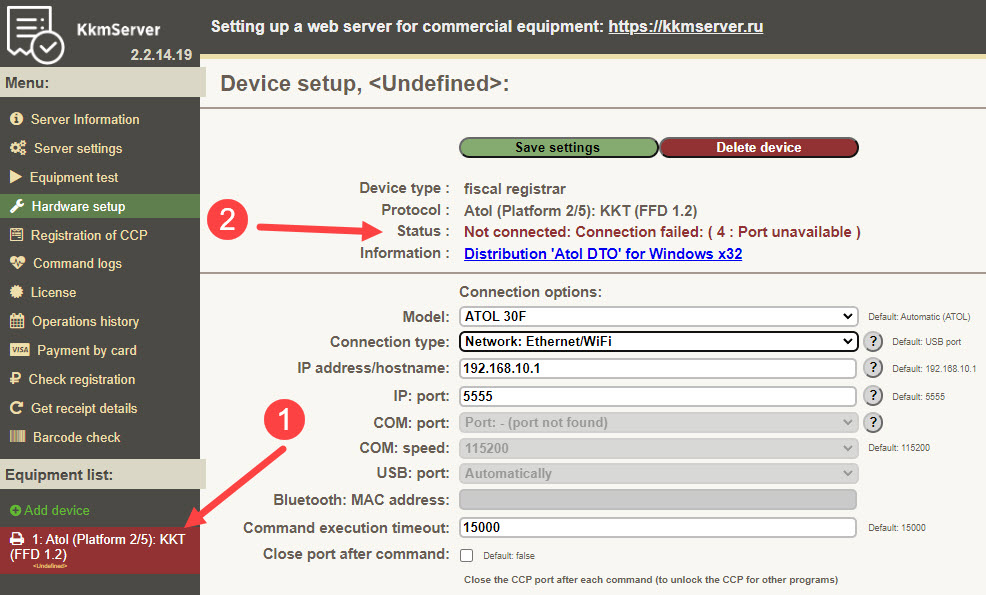Click the Equipment test play icon
The height and width of the screenshot is (595, 986).
pos(16,177)
